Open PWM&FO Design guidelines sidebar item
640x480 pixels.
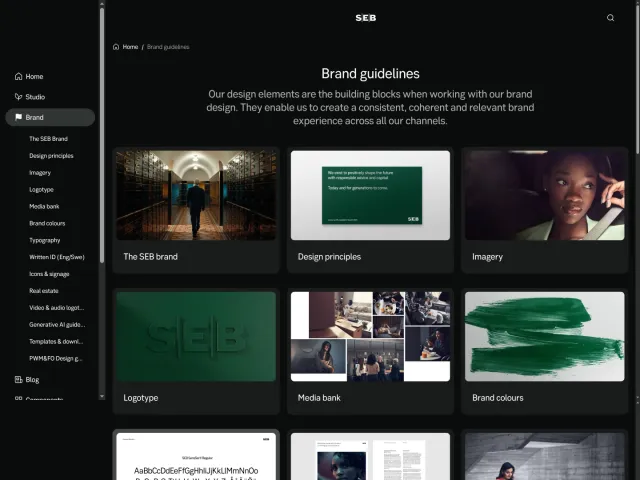point(56,358)
